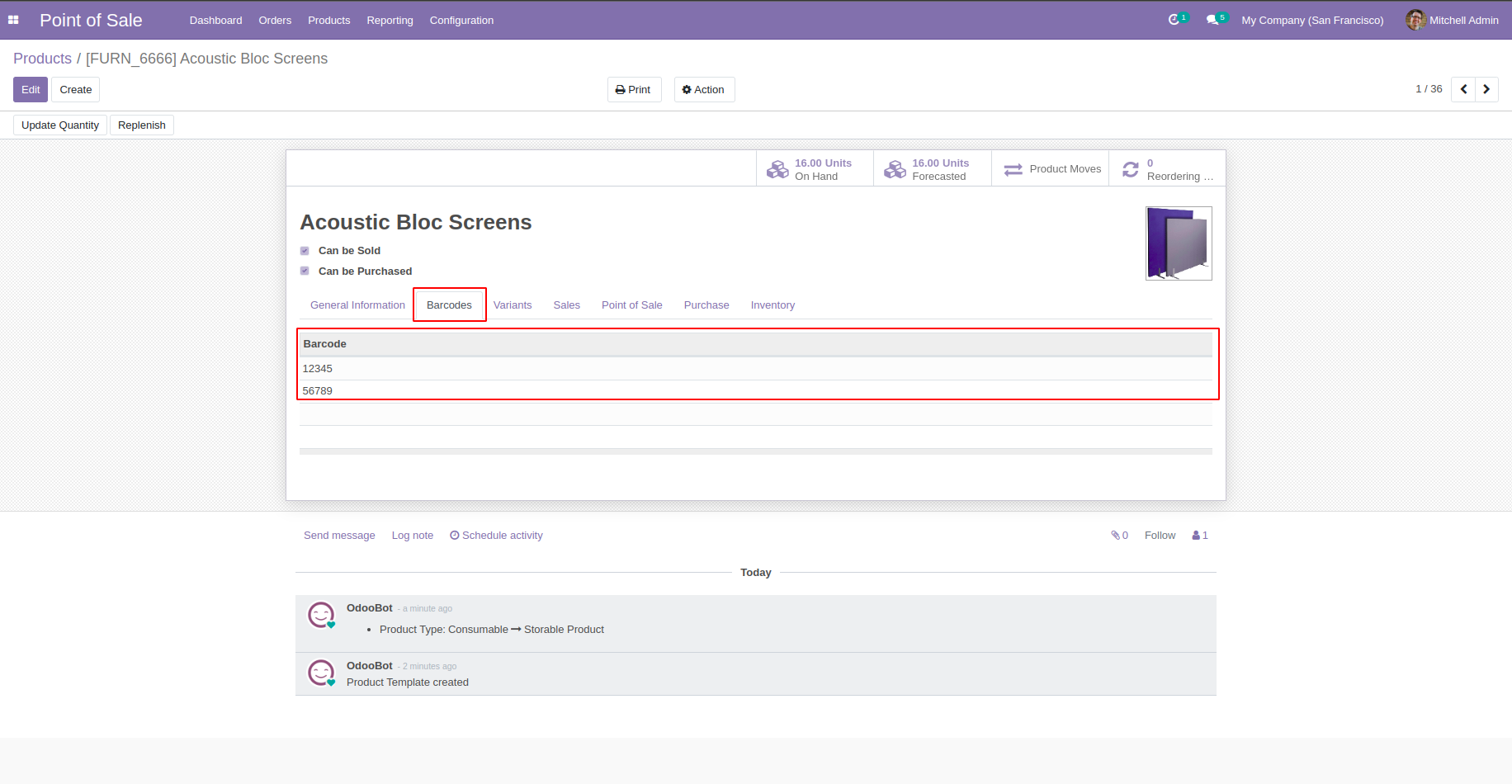Select barcode row 56789

[x=756, y=391]
